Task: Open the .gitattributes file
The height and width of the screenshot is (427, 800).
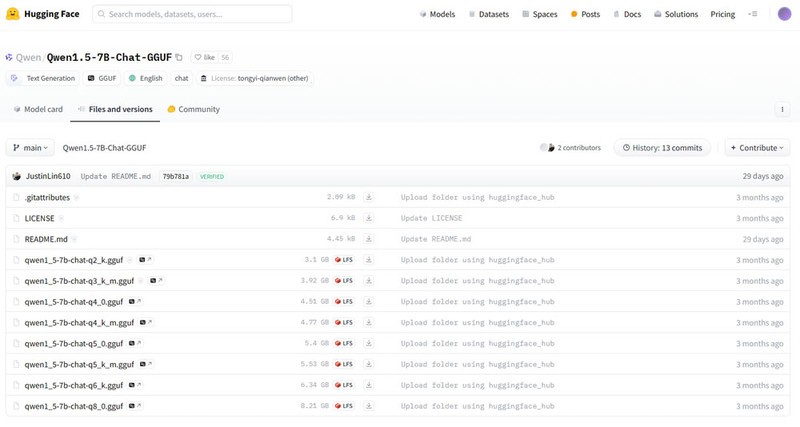Action: click(47, 197)
